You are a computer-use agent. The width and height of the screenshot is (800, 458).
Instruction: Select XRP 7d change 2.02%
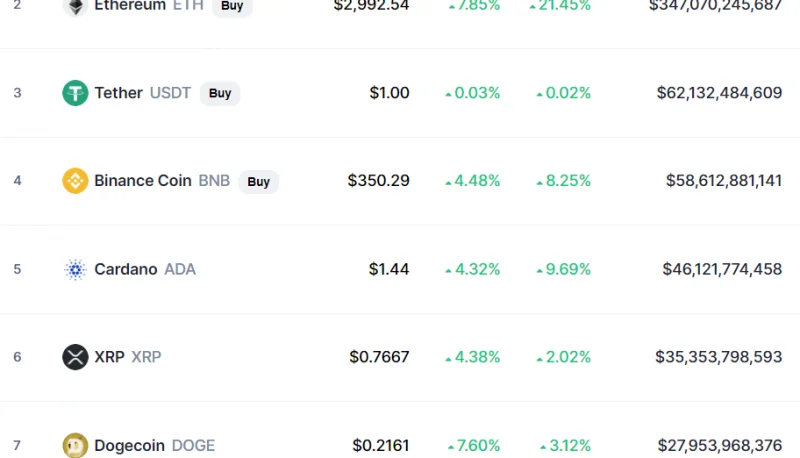pos(564,357)
